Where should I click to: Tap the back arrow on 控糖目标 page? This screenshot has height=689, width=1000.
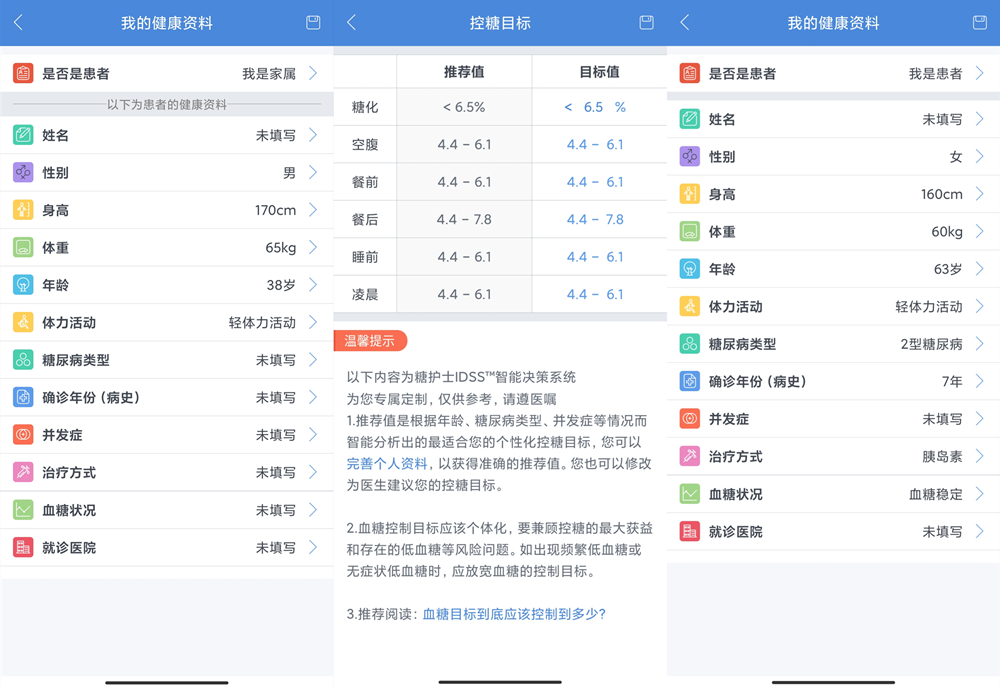point(350,22)
